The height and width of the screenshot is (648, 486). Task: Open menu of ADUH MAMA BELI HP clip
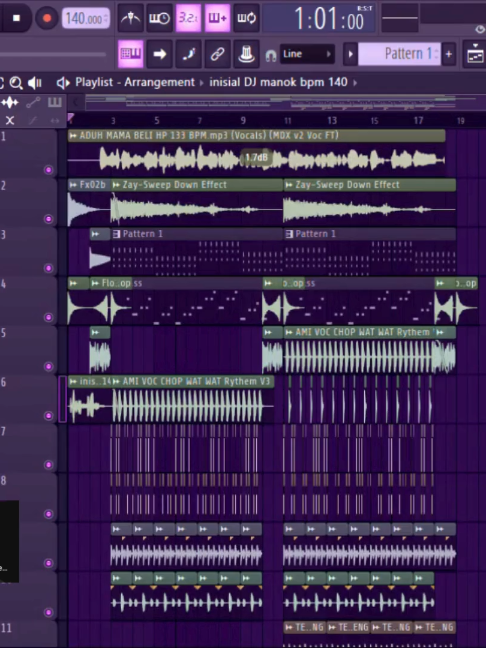(73, 136)
